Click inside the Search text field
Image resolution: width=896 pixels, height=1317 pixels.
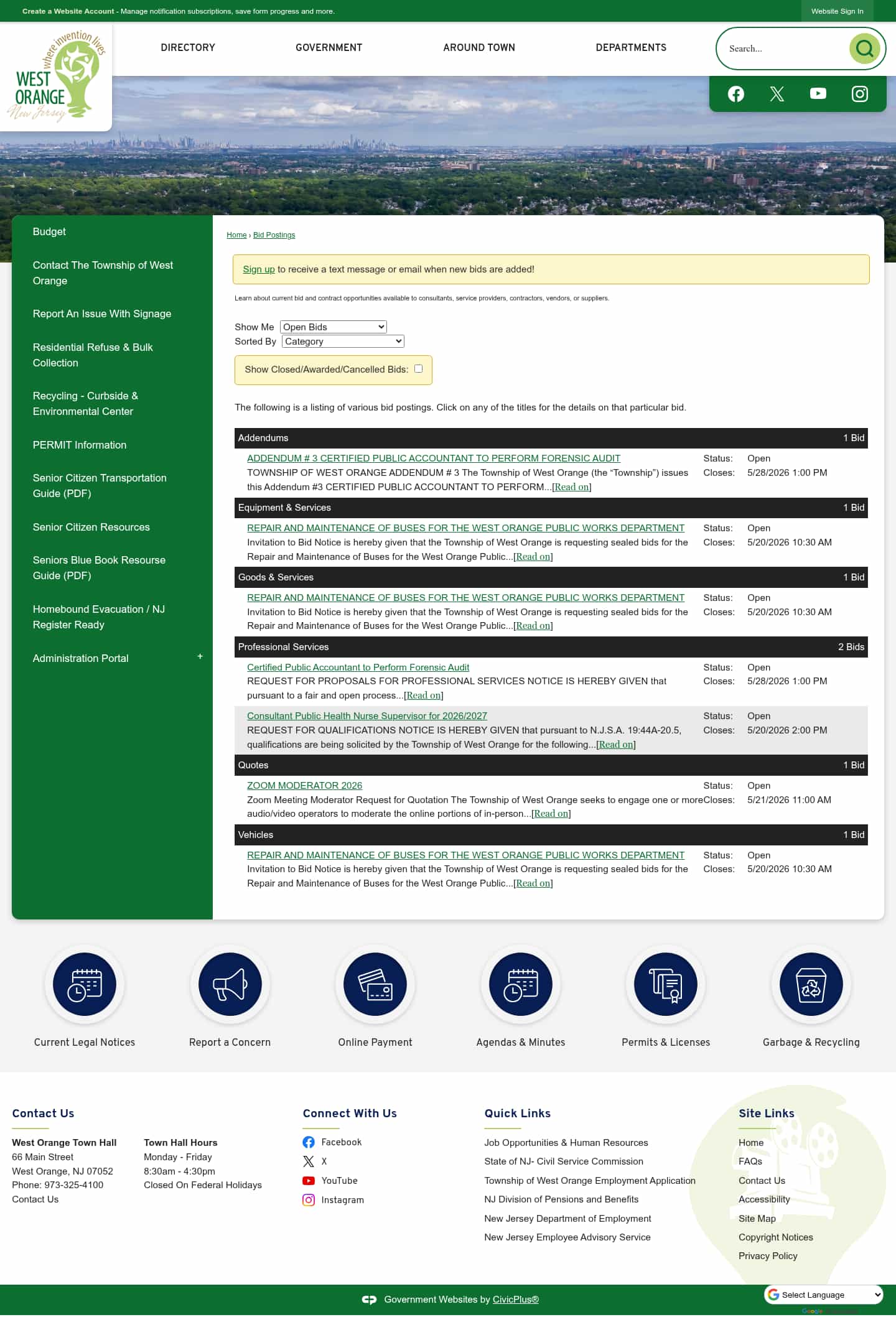pos(785,49)
